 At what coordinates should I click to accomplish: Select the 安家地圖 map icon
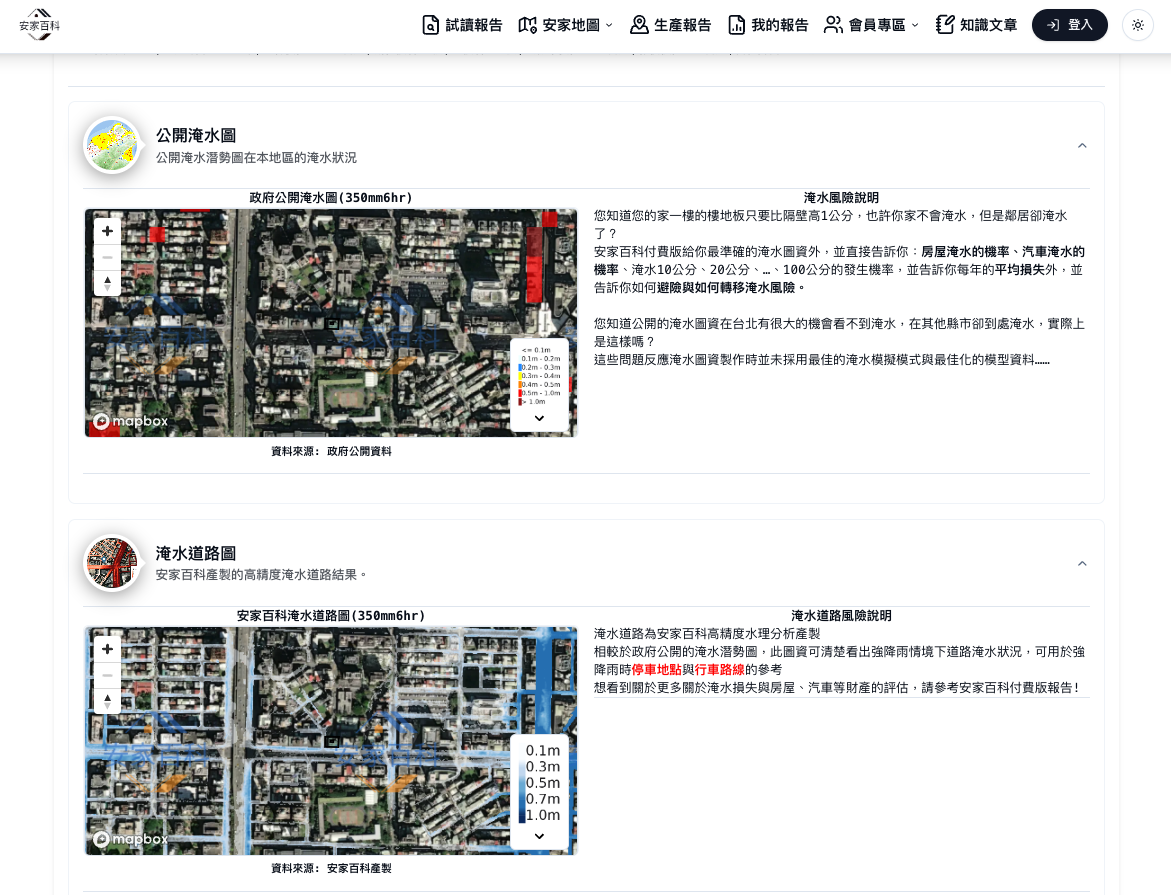tap(527, 25)
